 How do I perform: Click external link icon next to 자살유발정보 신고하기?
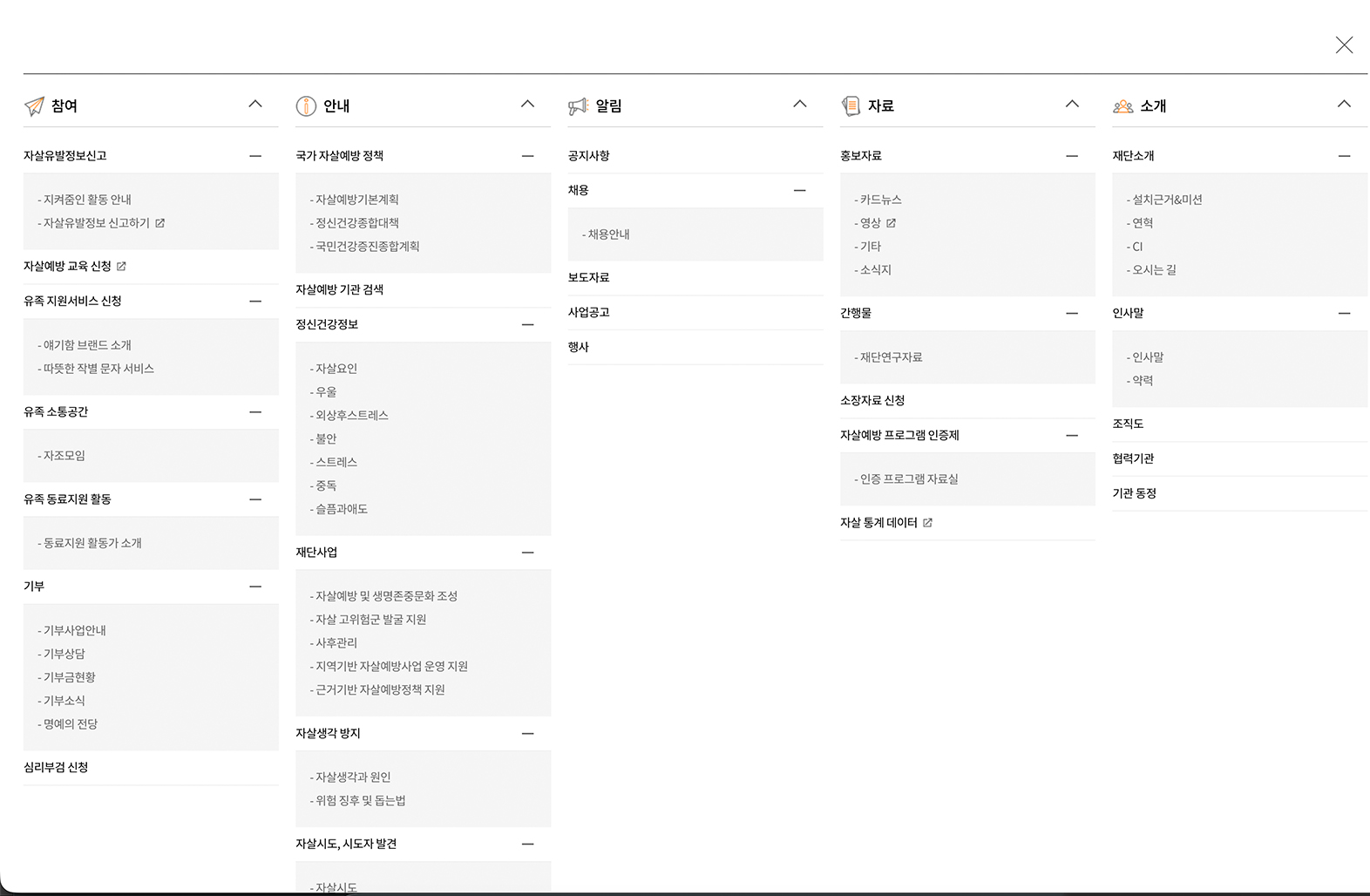tap(160, 223)
